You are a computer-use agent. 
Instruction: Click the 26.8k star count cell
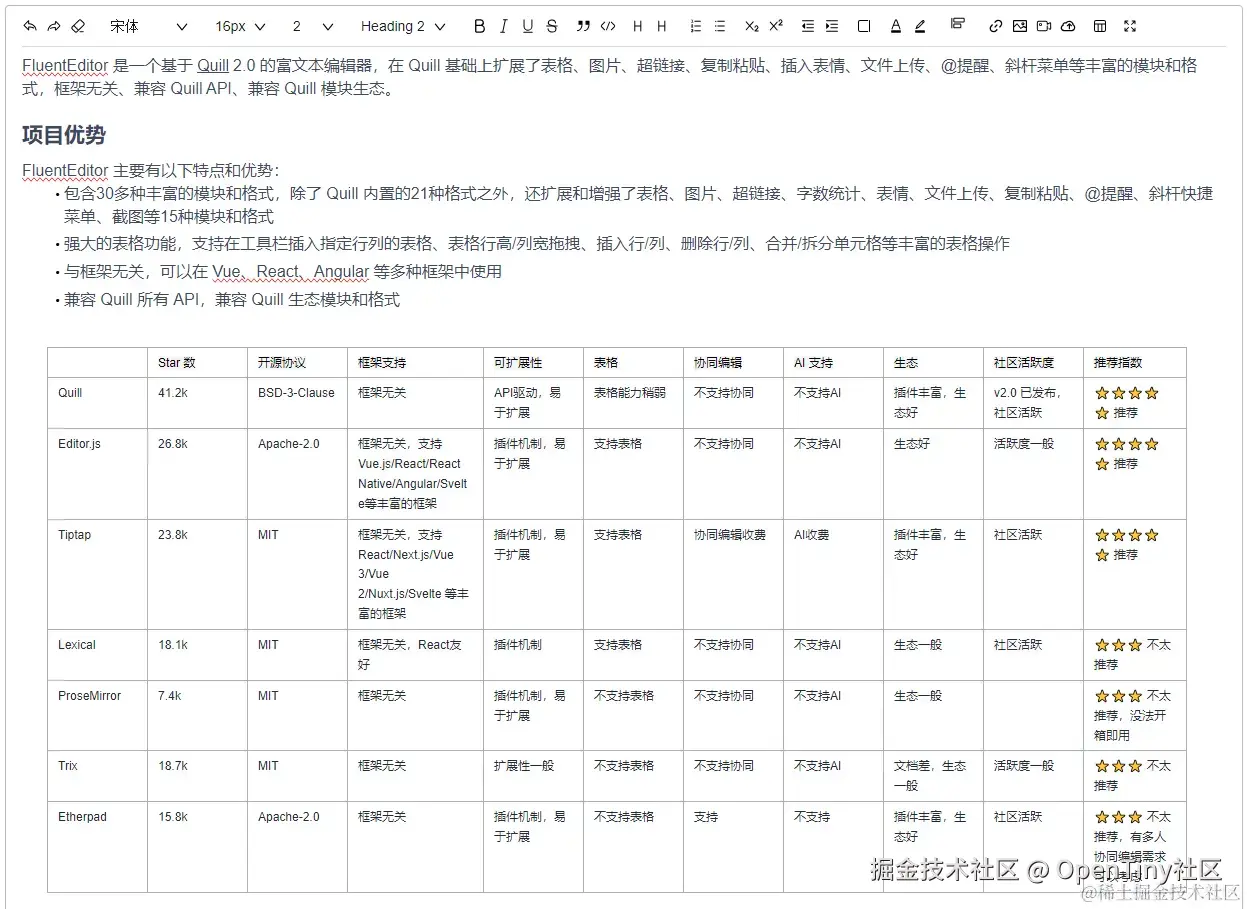pyautogui.click(x=197, y=474)
